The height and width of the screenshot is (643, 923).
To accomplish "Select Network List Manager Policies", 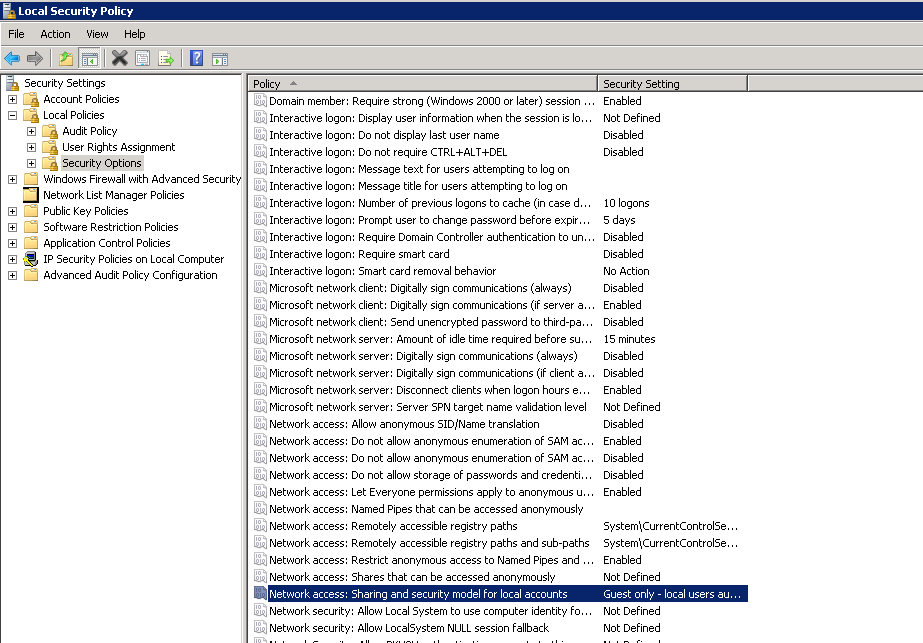I will tap(113, 195).
